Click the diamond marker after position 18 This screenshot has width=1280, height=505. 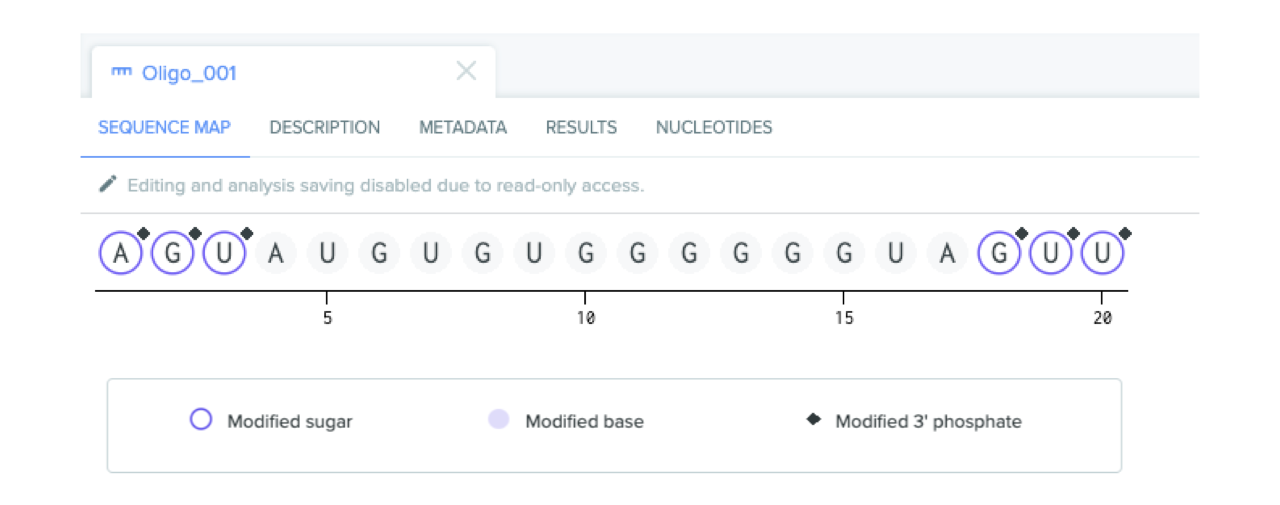pyautogui.click(x=1022, y=234)
